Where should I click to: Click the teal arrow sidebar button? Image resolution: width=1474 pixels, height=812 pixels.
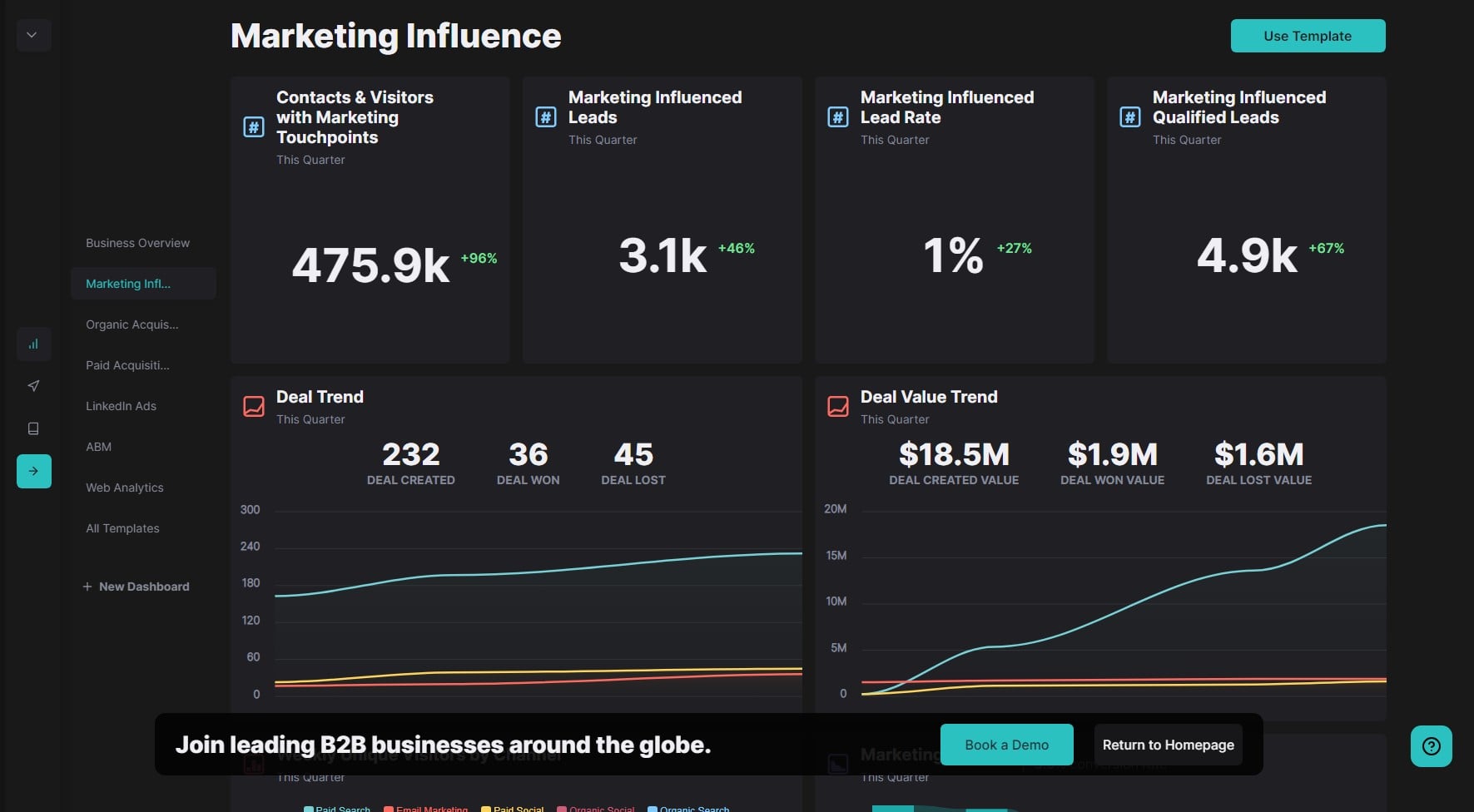tap(33, 471)
